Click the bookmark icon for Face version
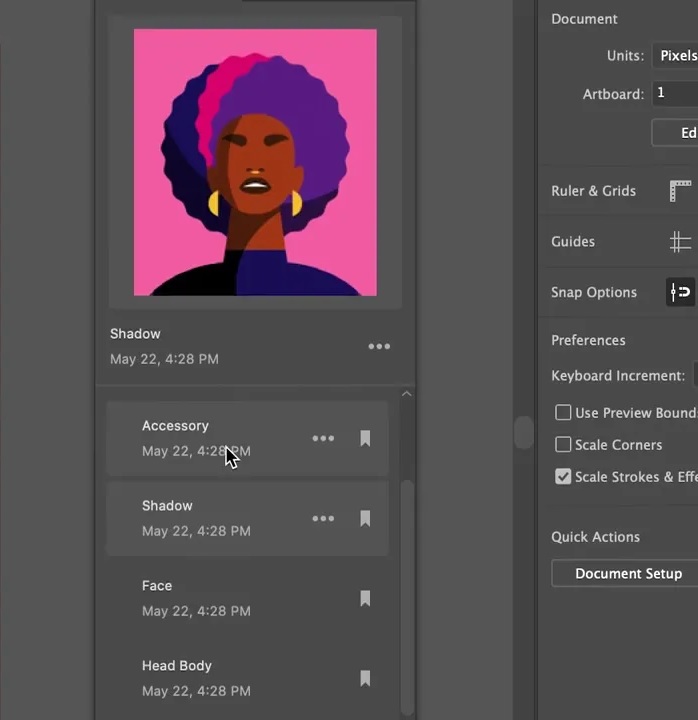This screenshot has width=698, height=720. point(365,598)
